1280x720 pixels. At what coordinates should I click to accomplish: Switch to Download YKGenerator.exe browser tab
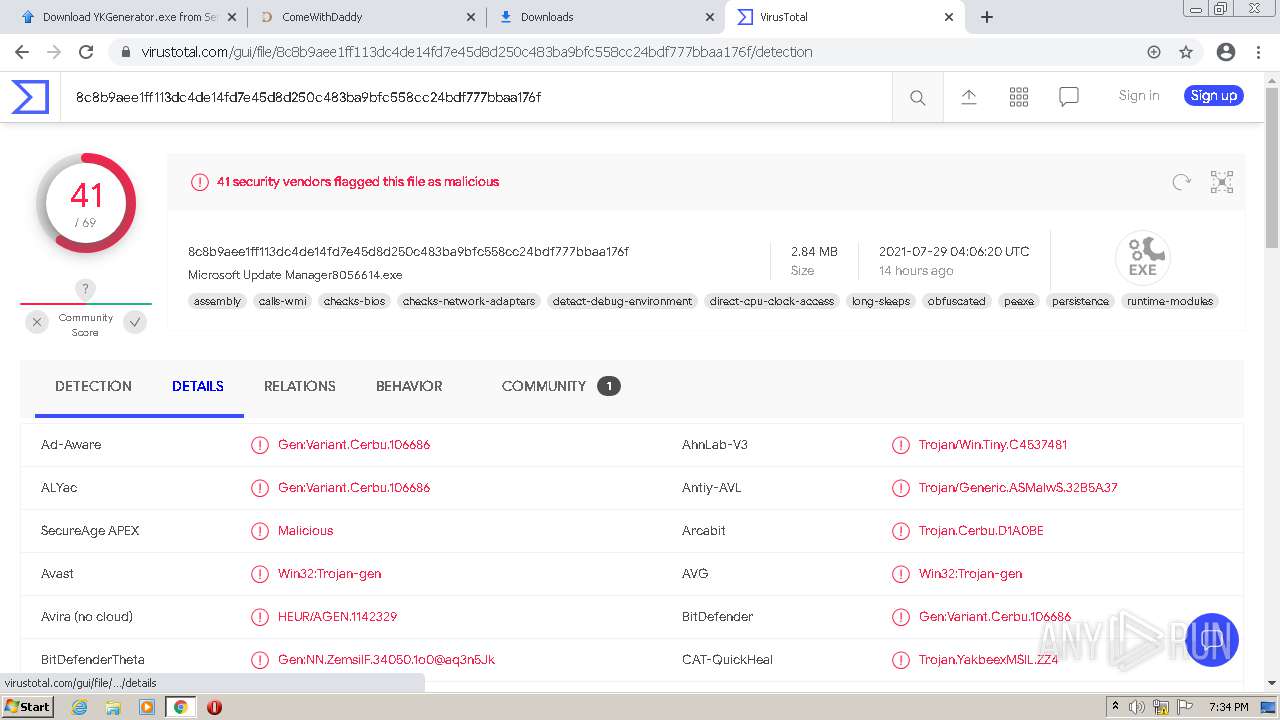coord(131,17)
